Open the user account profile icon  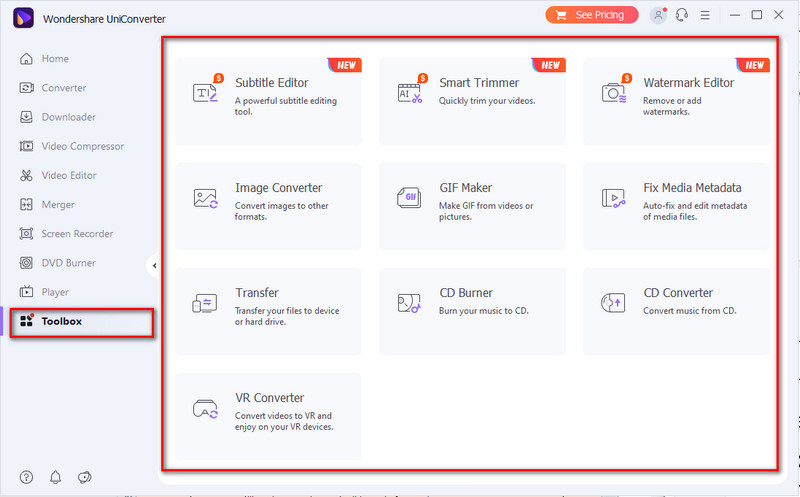658,15
